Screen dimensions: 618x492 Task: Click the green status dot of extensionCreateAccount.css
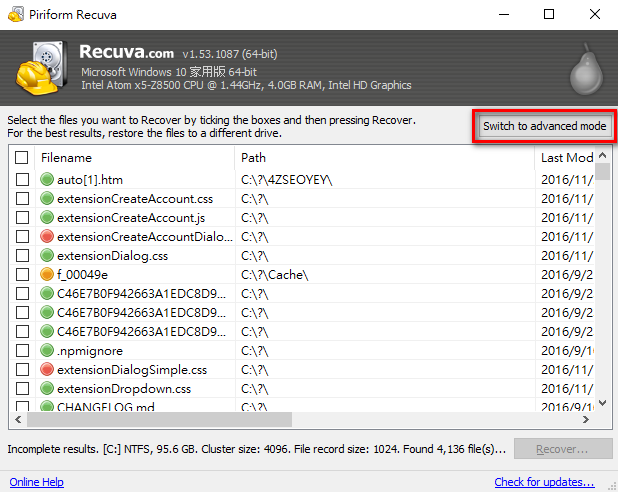click(47, 198)
